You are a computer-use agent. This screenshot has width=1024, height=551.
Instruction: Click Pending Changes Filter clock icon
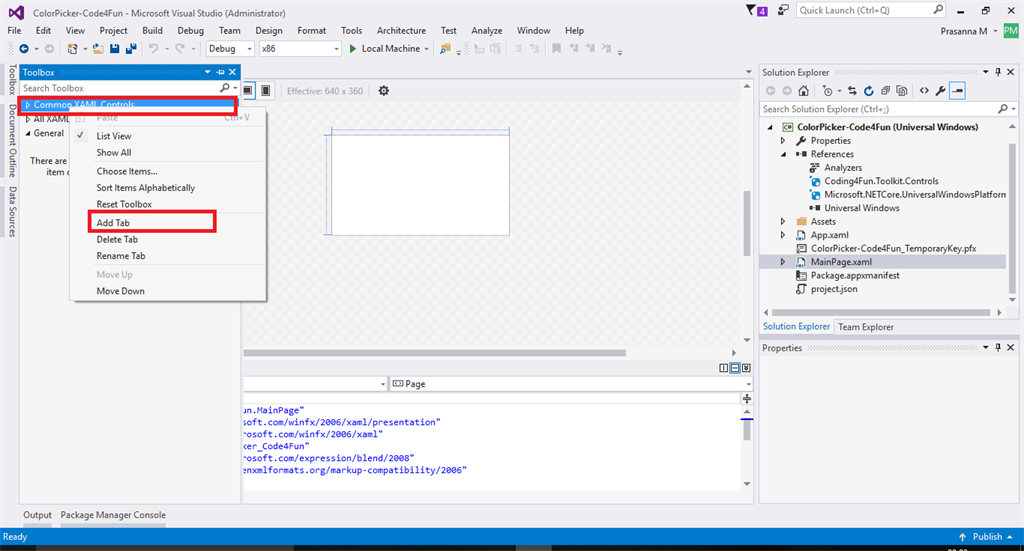coord(827,91)
